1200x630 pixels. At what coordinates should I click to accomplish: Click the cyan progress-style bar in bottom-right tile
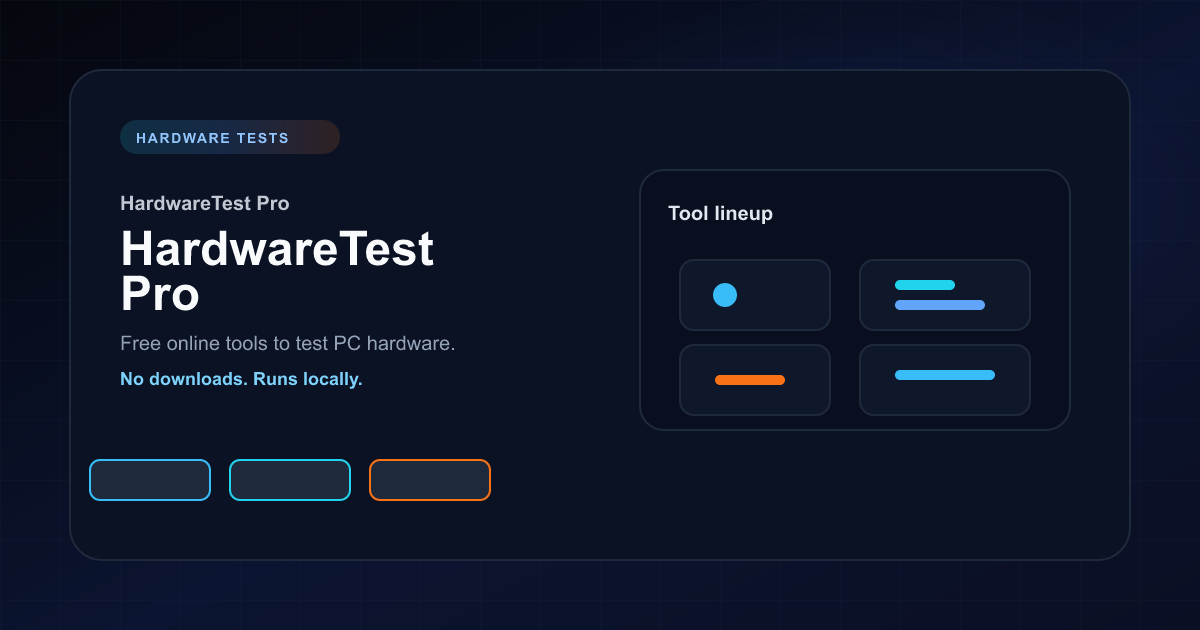[x=945, y=376]
